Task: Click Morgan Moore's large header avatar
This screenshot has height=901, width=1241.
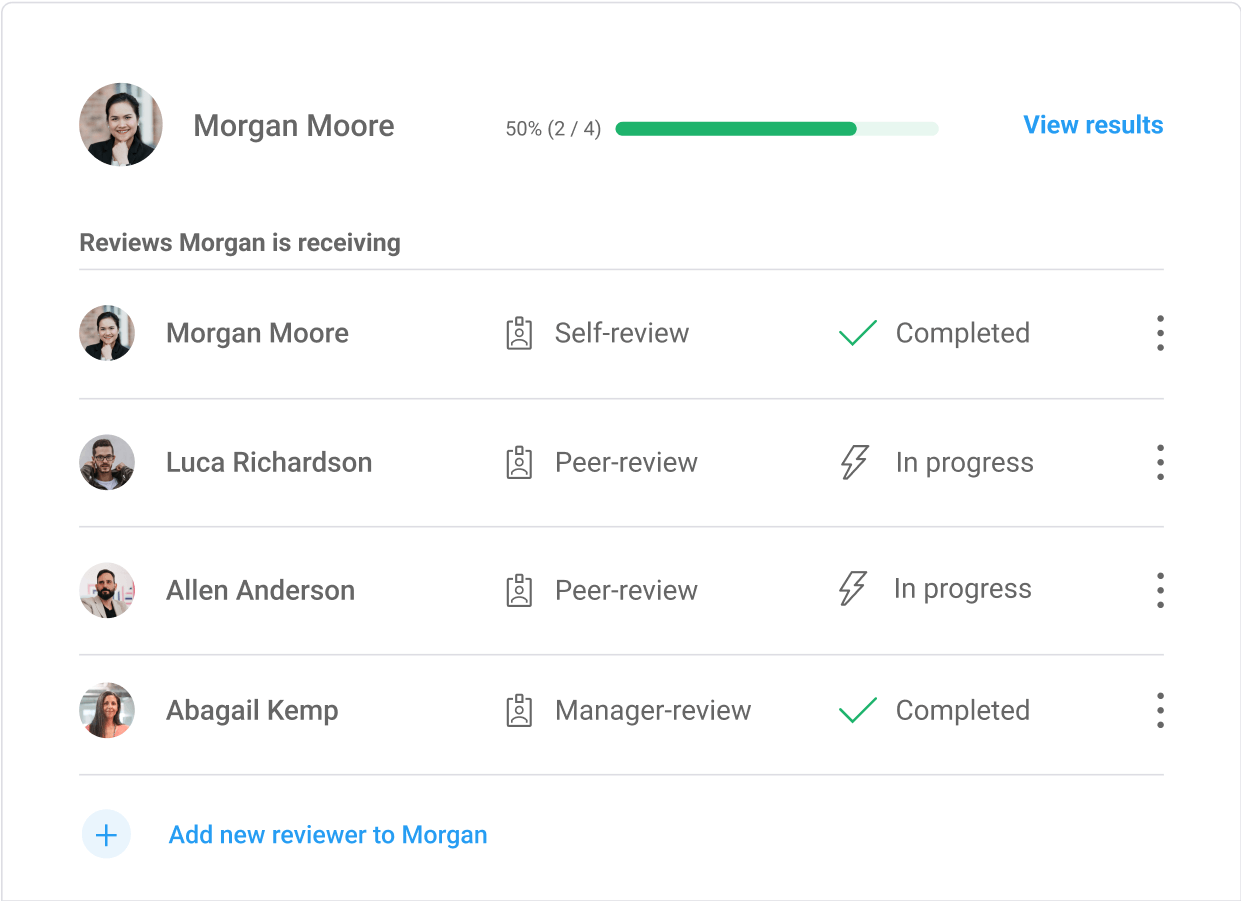Action: pos(121,125)
